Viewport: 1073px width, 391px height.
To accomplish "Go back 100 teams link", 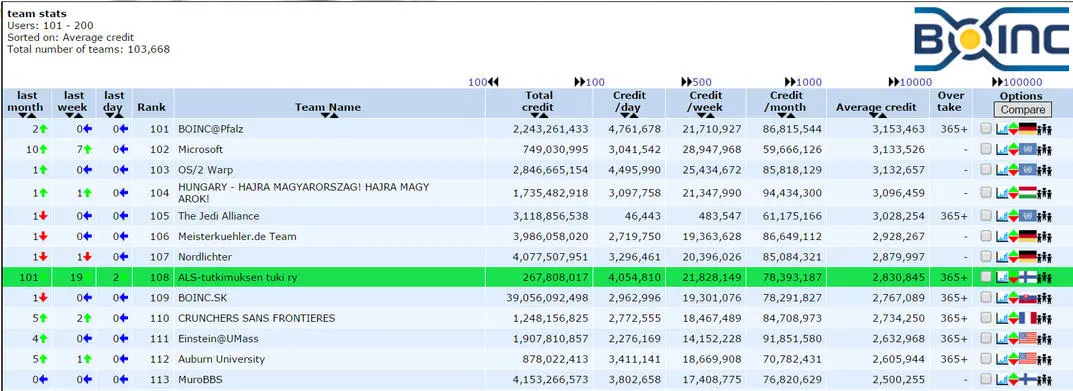I will (x=483, y=82).
